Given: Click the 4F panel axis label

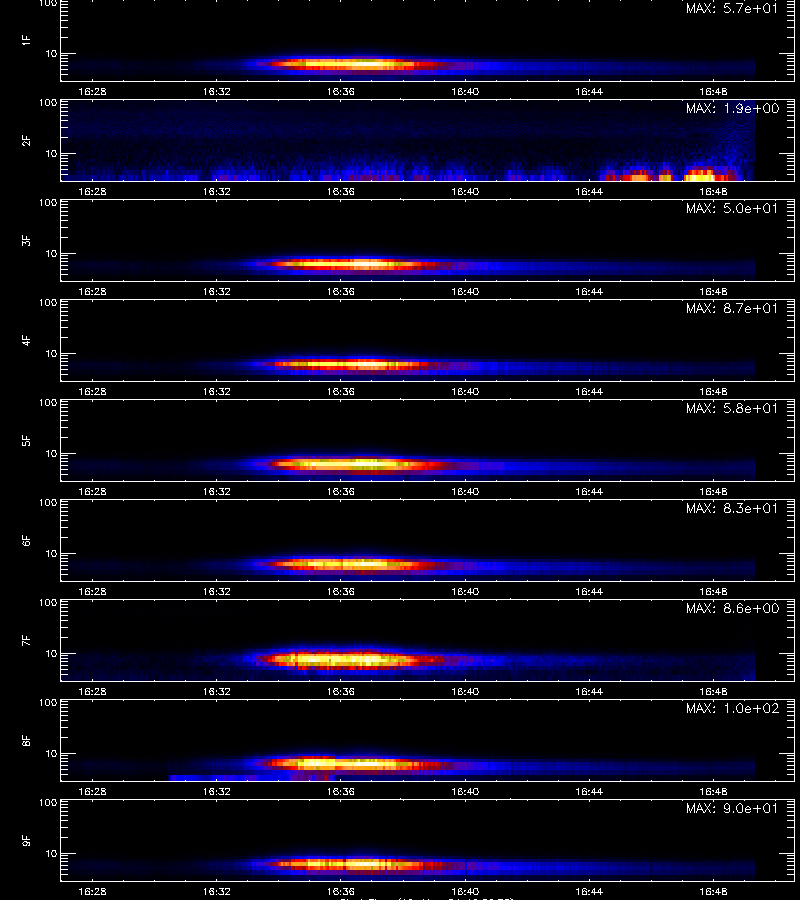Looking at the screenshot, I should (26, 340).
